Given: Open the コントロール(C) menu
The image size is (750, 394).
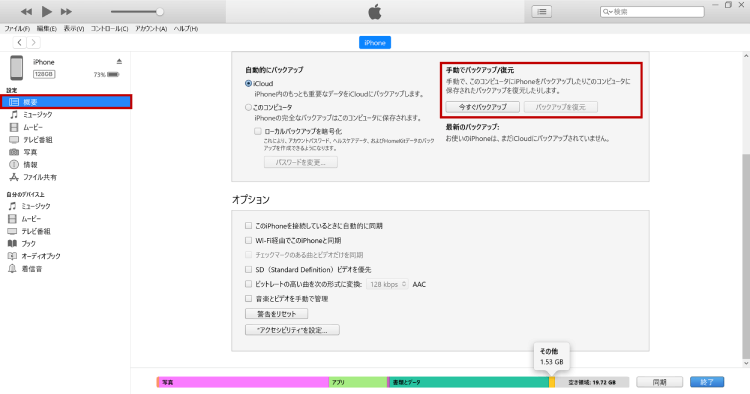Looking at the screenshot, I should [110, 29].
